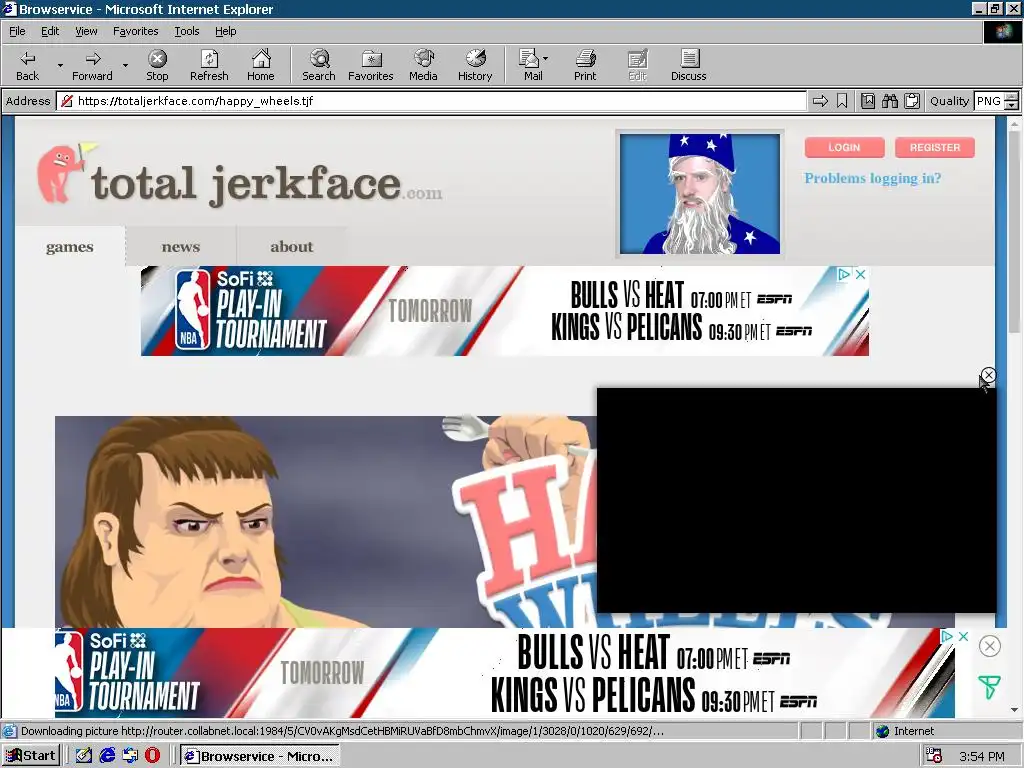Print the page via Print button
Screen dimensions: 1024x768
point(585,65)
